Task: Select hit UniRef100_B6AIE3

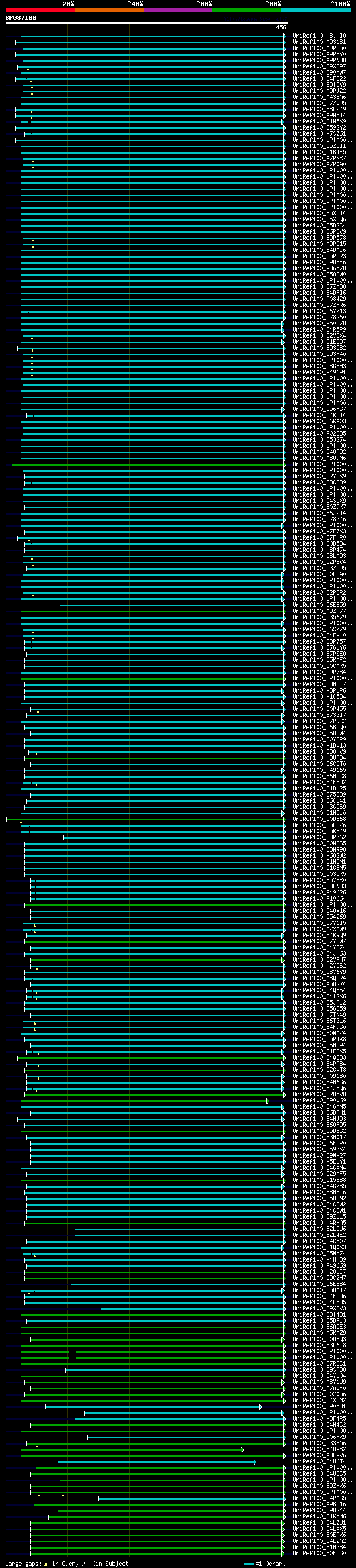Action: [319, 1327]
